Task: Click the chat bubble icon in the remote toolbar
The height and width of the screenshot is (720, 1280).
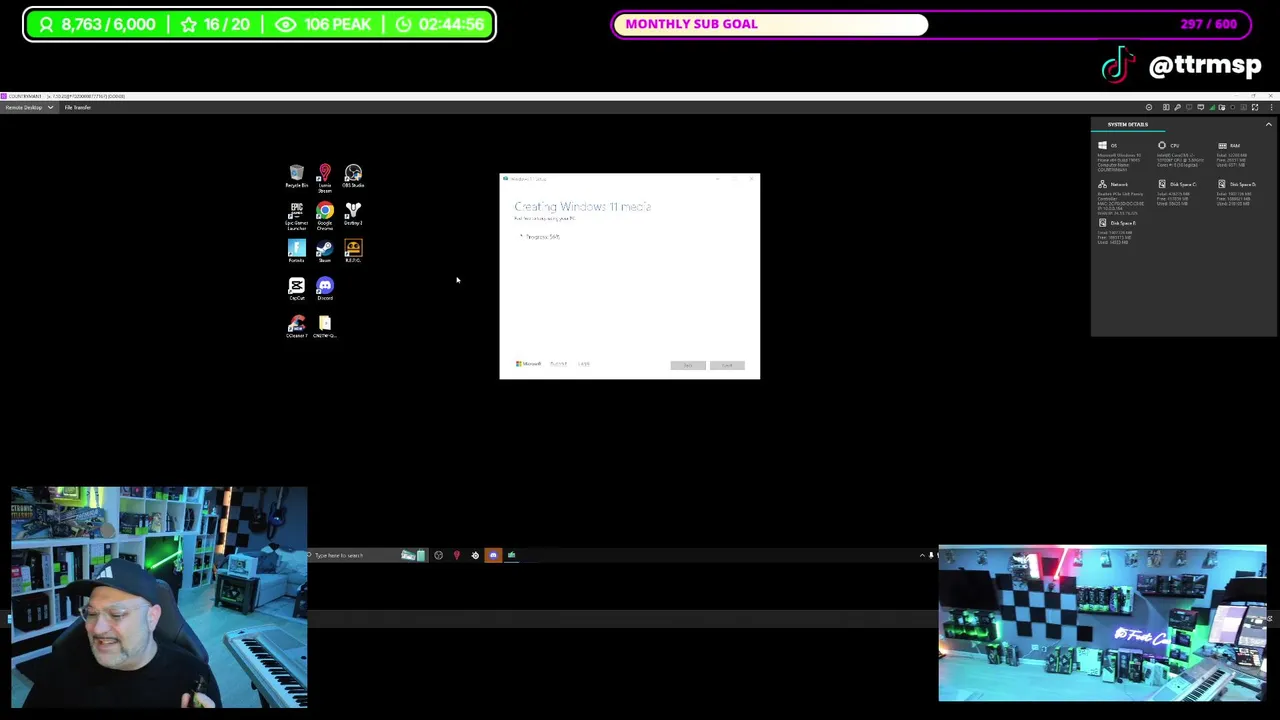Action: coord(1201,107)
